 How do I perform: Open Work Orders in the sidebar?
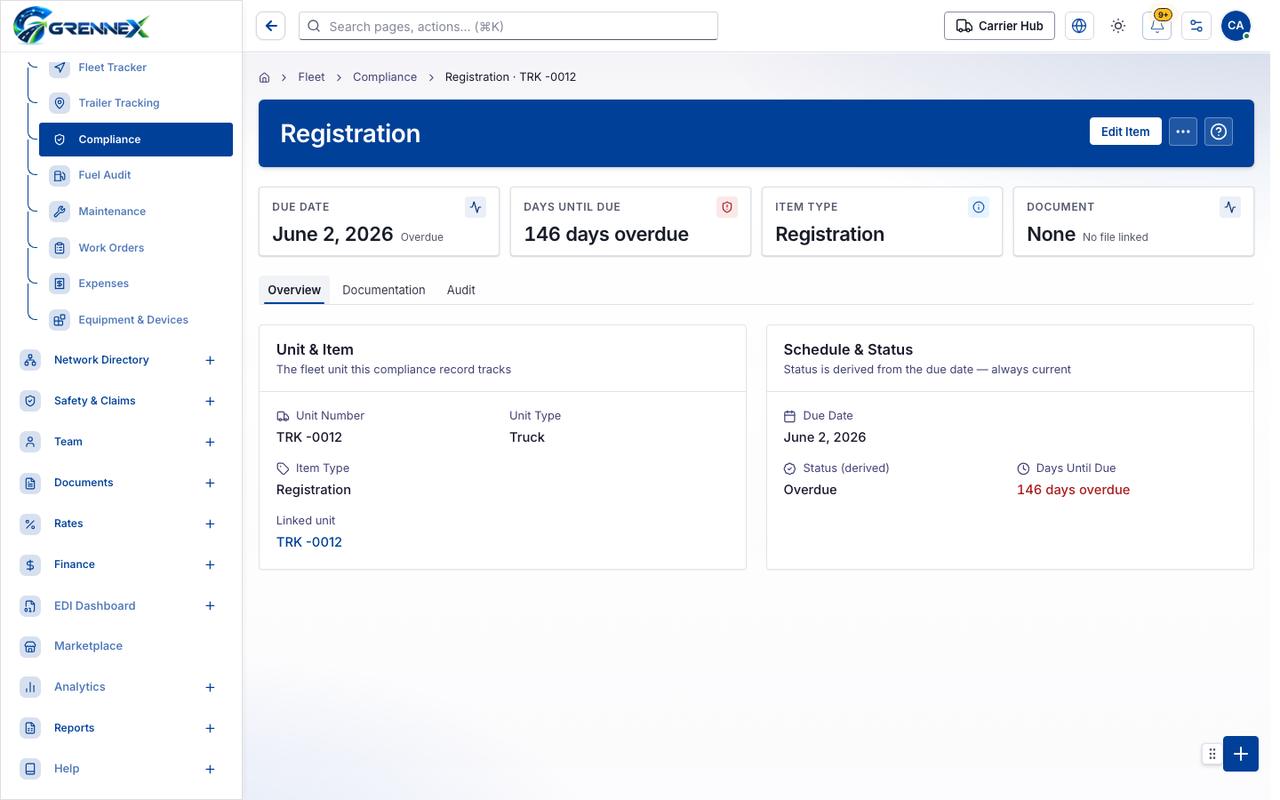point(111,248)
